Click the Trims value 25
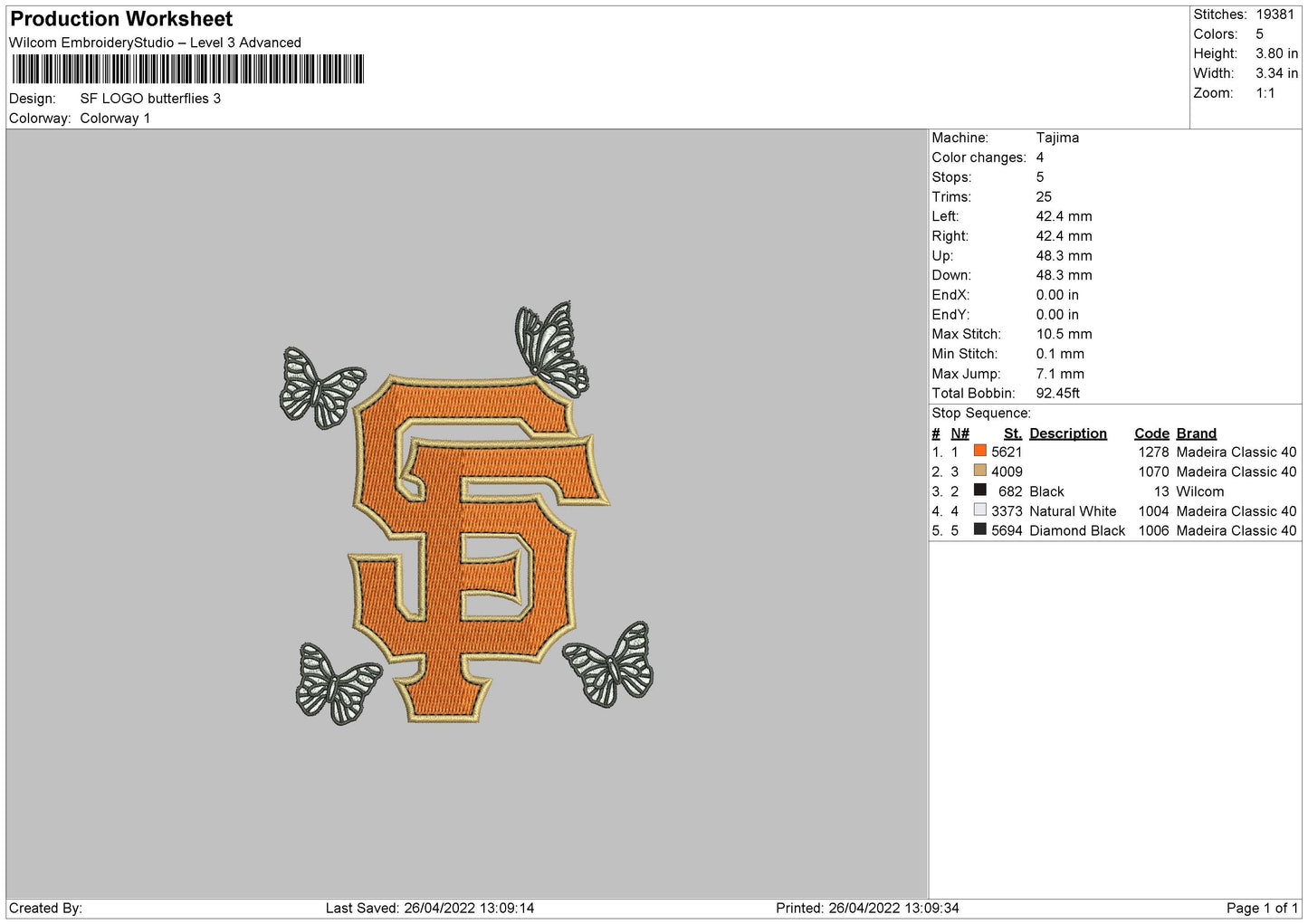The height and width of the screenshot is (924, 1308). coord(1044,196)
